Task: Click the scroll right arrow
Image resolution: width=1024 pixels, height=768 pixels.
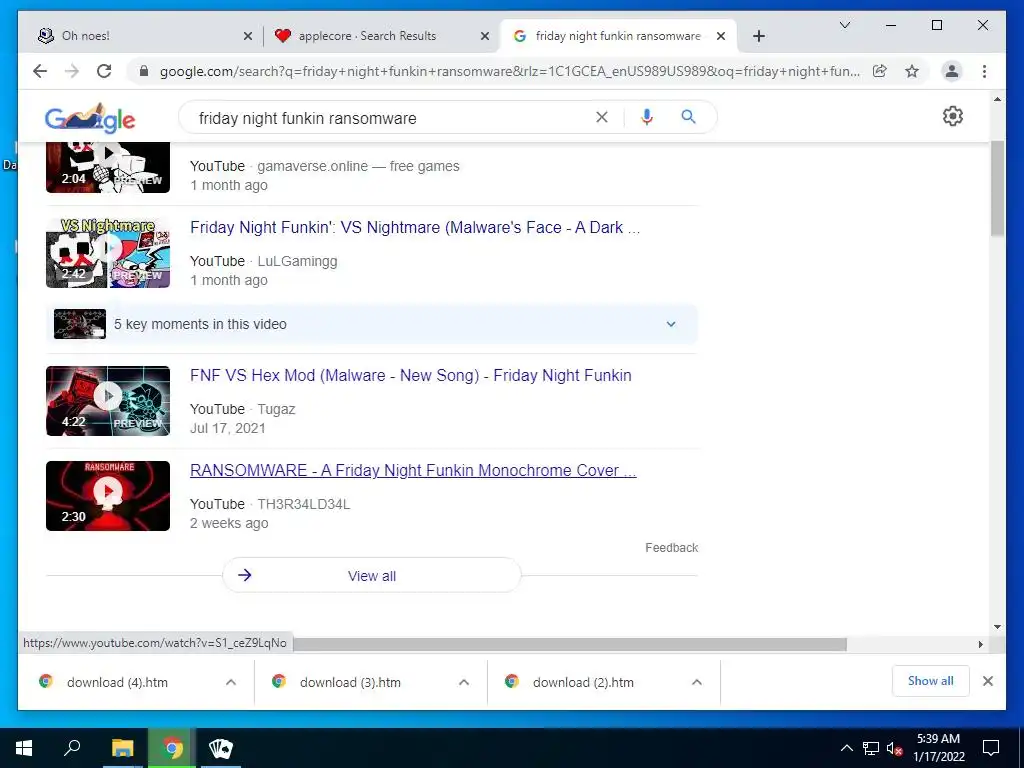Action: [980, 645]
